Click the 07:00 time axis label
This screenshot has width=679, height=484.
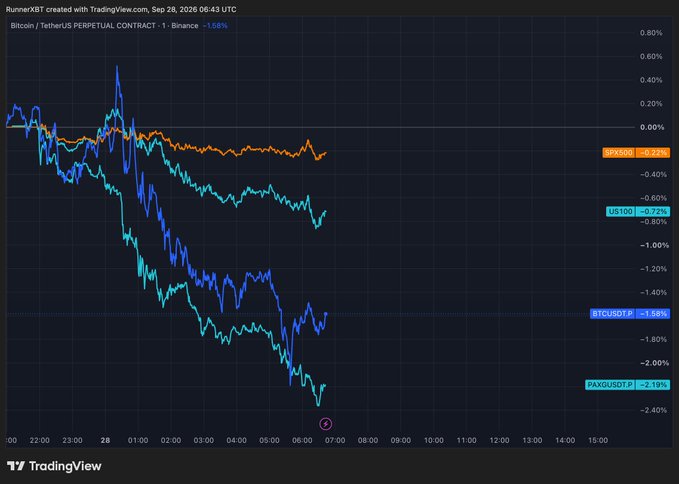tap(335, 440)
